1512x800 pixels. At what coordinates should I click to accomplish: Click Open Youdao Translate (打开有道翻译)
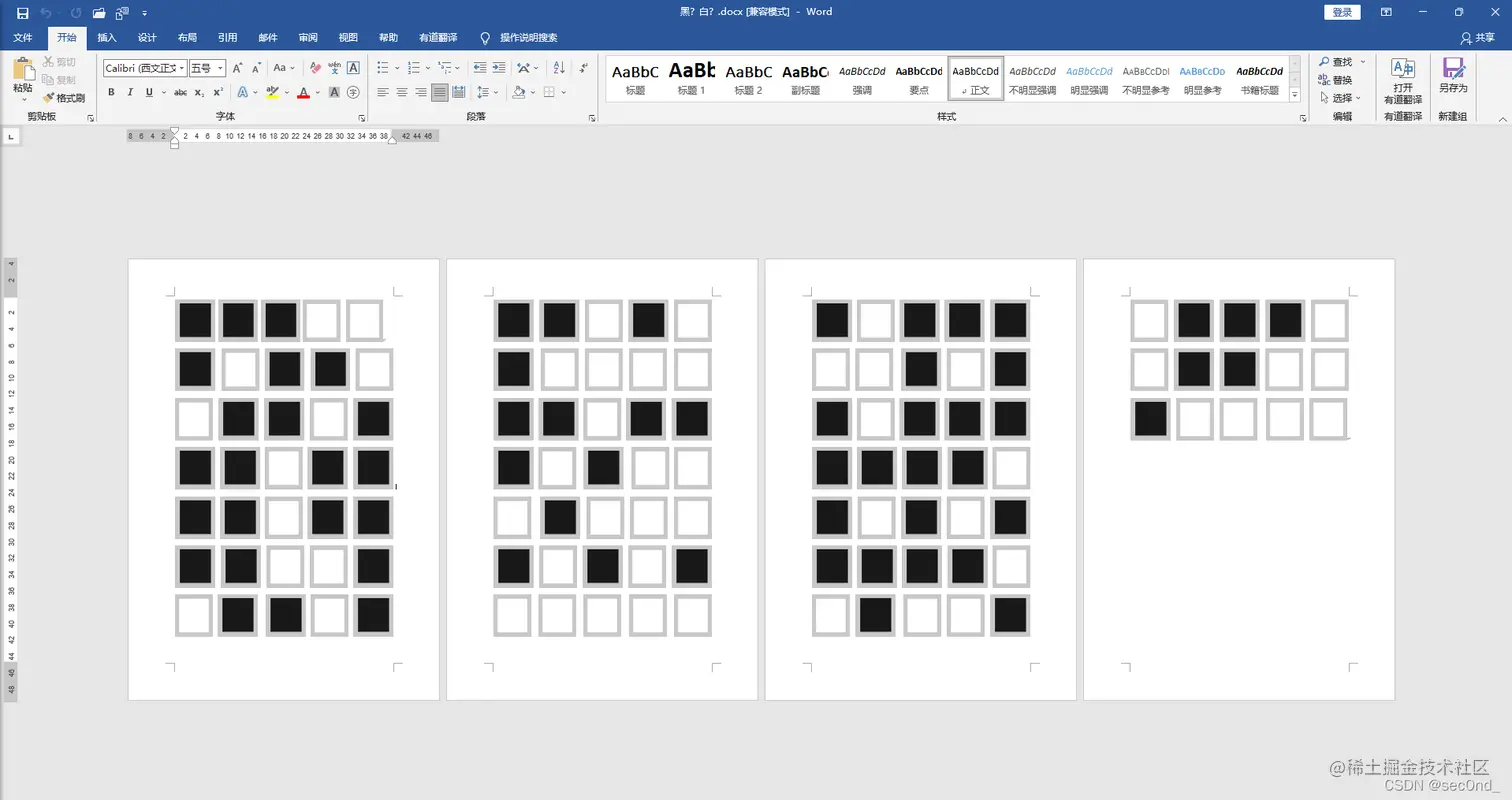pos(1403,80)
